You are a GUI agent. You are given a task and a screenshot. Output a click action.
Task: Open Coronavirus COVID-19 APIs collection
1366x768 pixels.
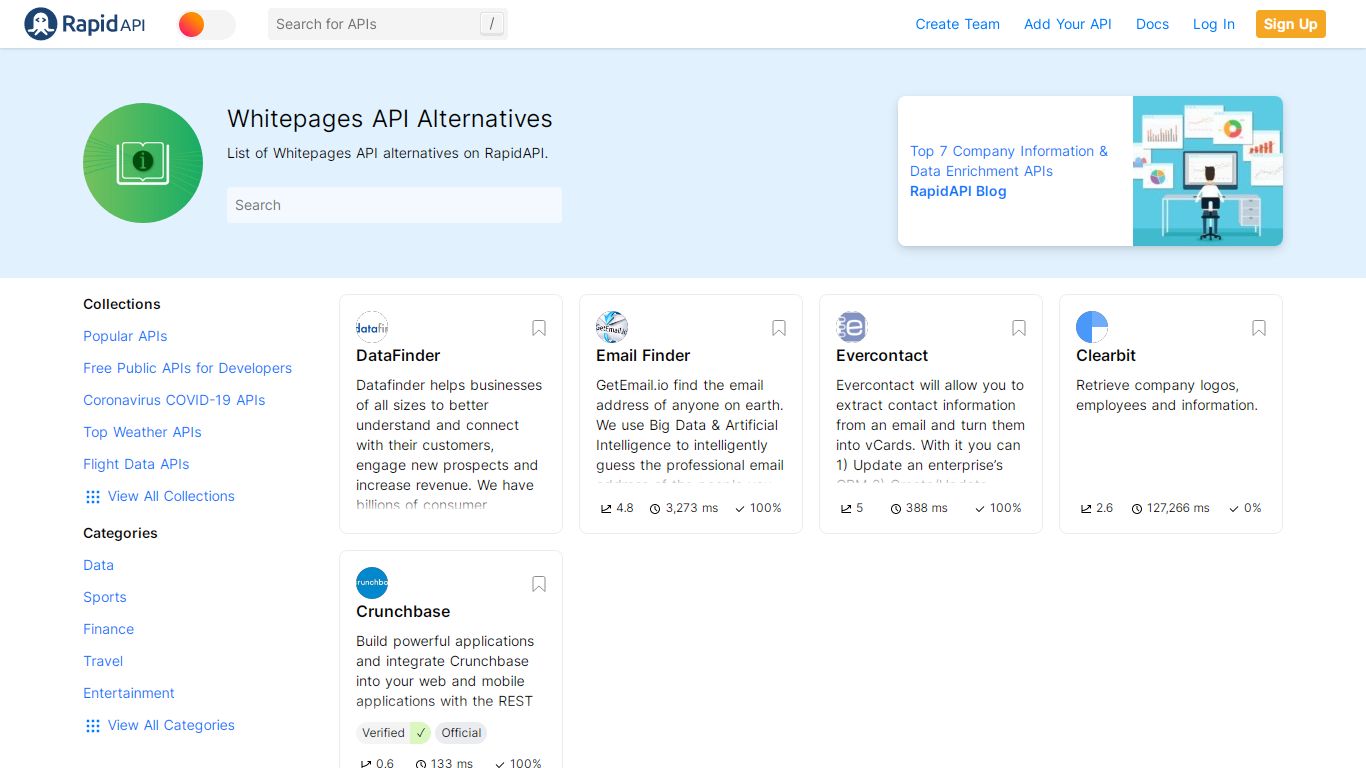174,400
